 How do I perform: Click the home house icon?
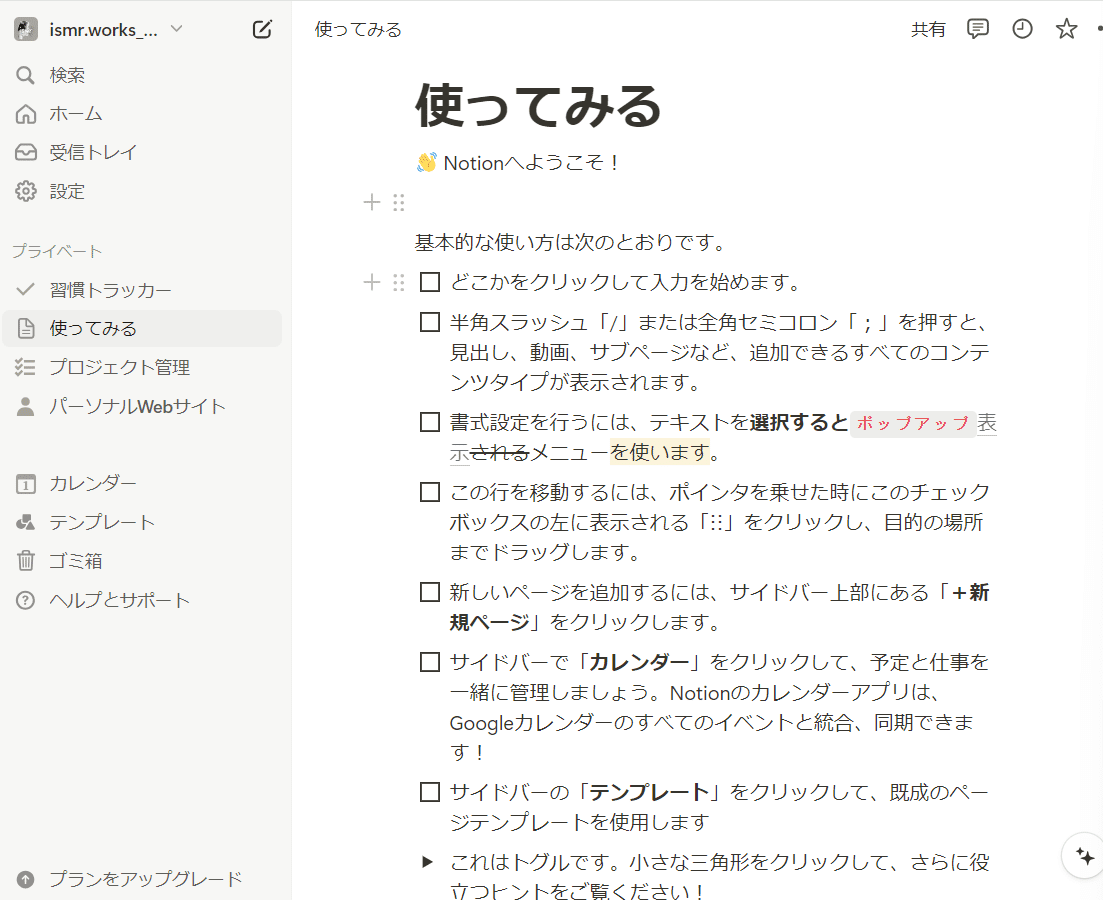(x=25, y=114)
